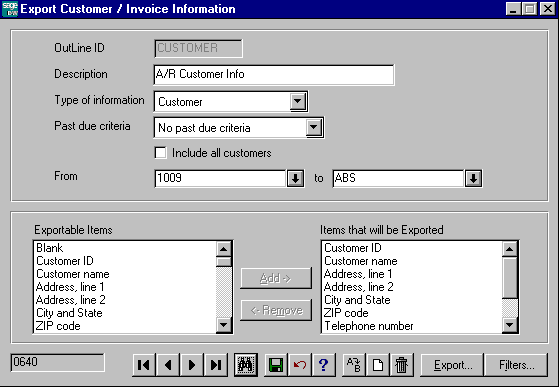Click the A-B rename icon

pyautogui.click(x=354, y=365)
